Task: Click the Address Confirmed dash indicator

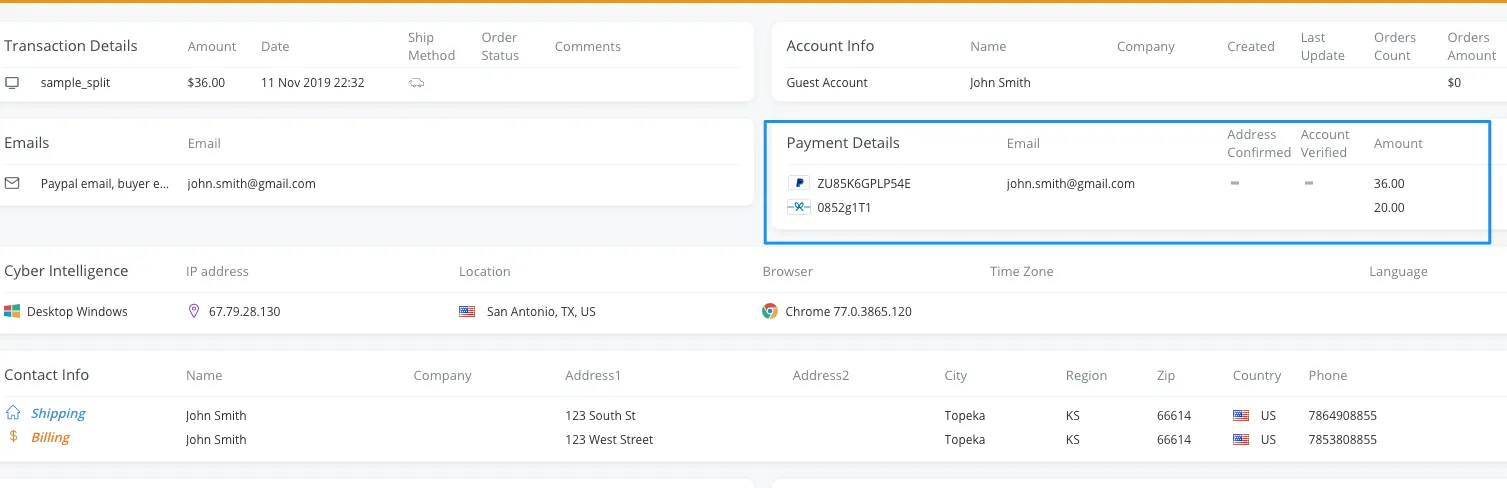Action: click(1235, 184)
